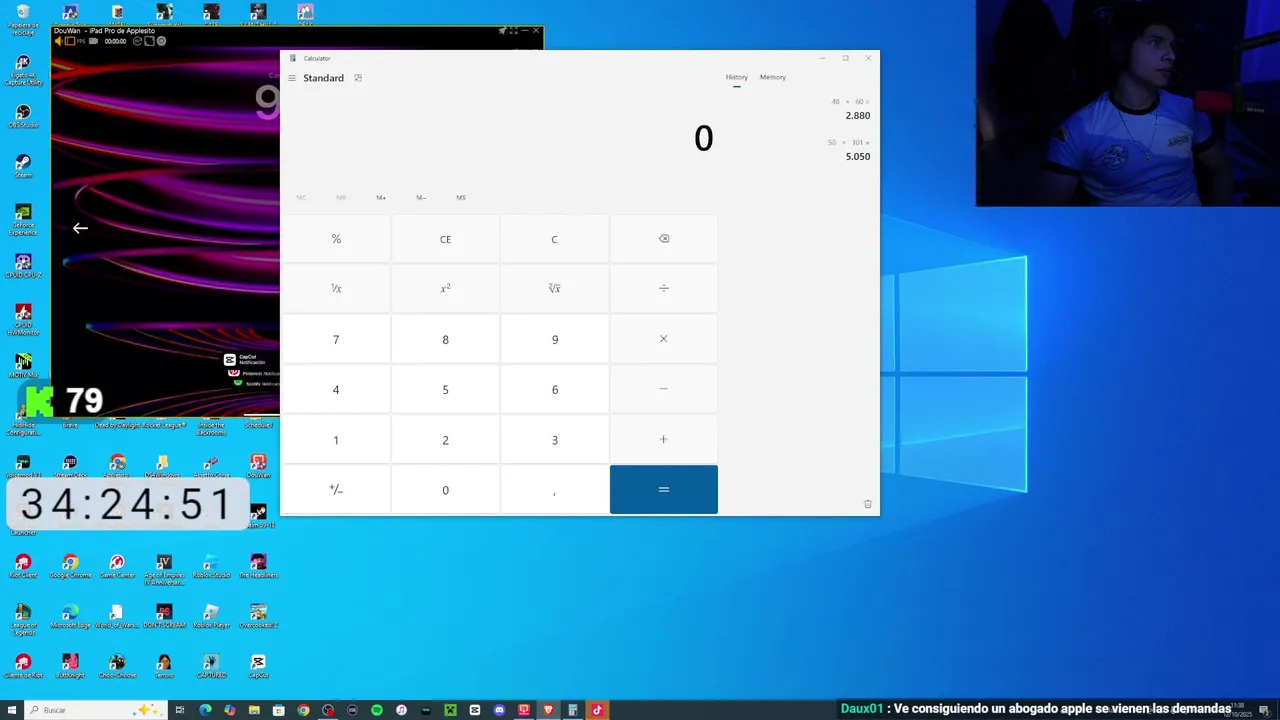The width and height of the screenshot is (1280, 720).
Task: Open Age of Empires IV desktop shortcut
Action: pos(164,569)
